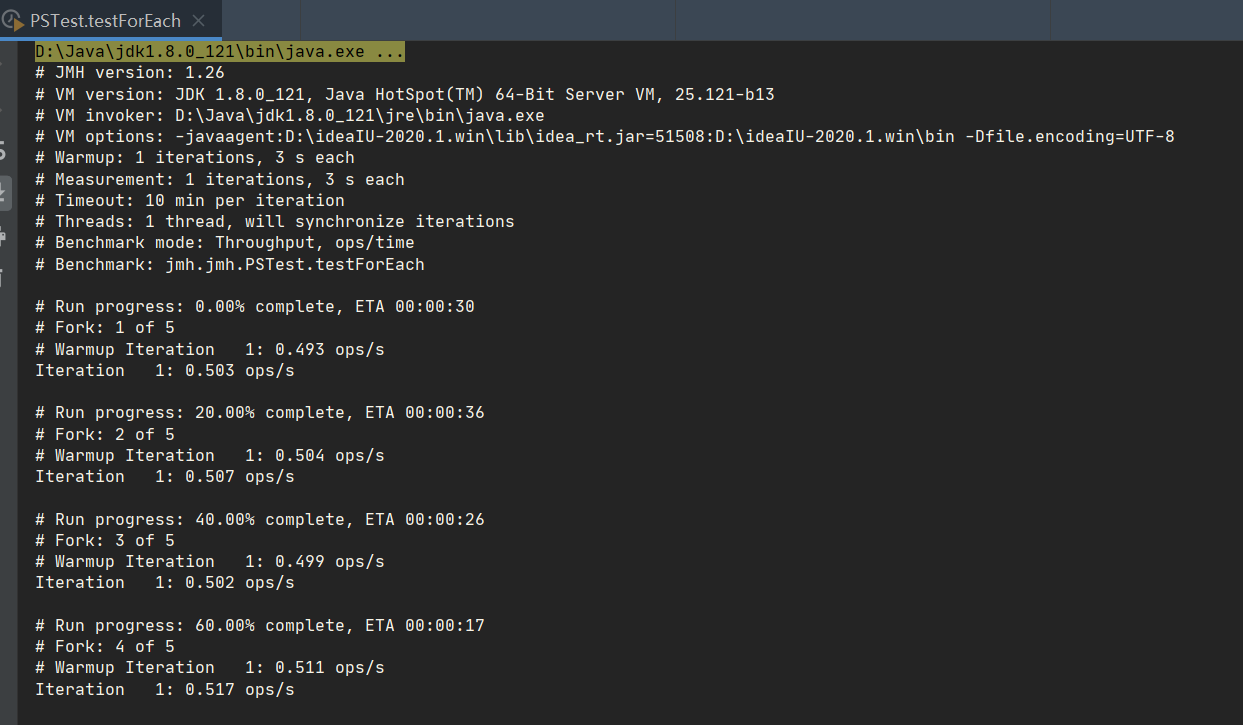Click the 'Iteration 1: 0.503 ops/s' line
The image size is (1243, 725).
tap(165, 370)
